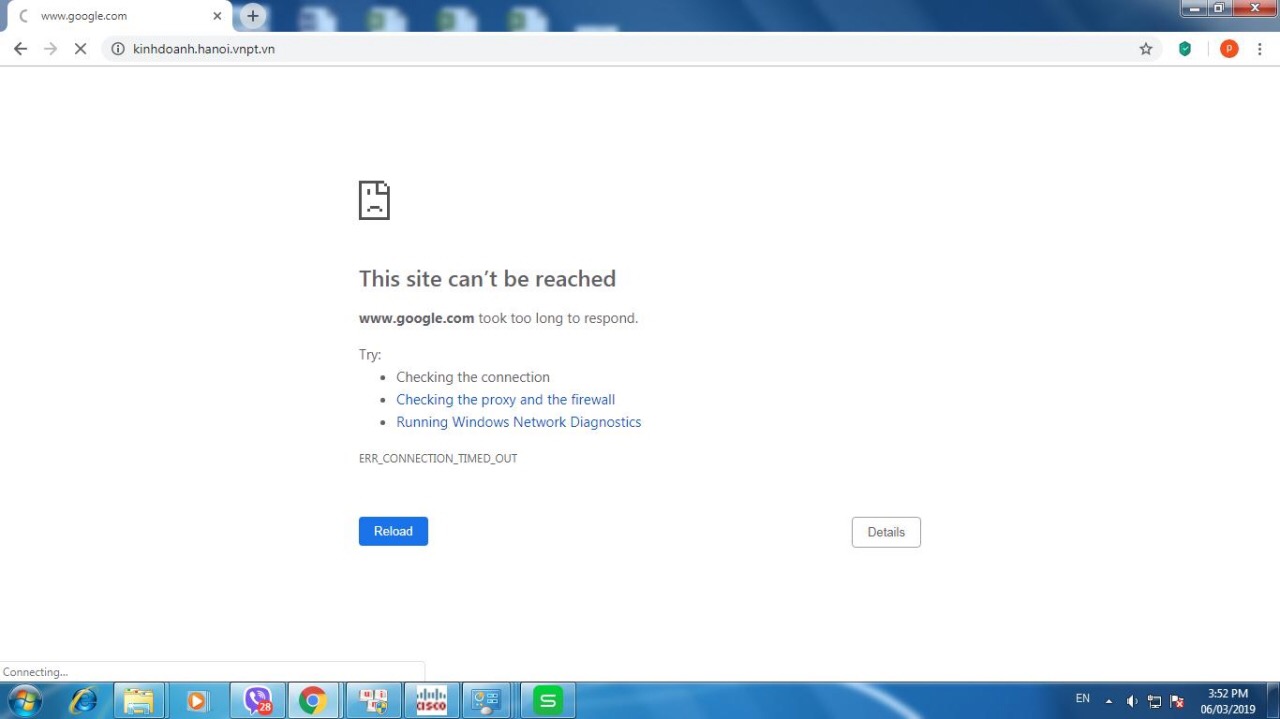Show error Details
Image resolution: width=1280 pixels, height=719 pixels.
tap(886, 532)
